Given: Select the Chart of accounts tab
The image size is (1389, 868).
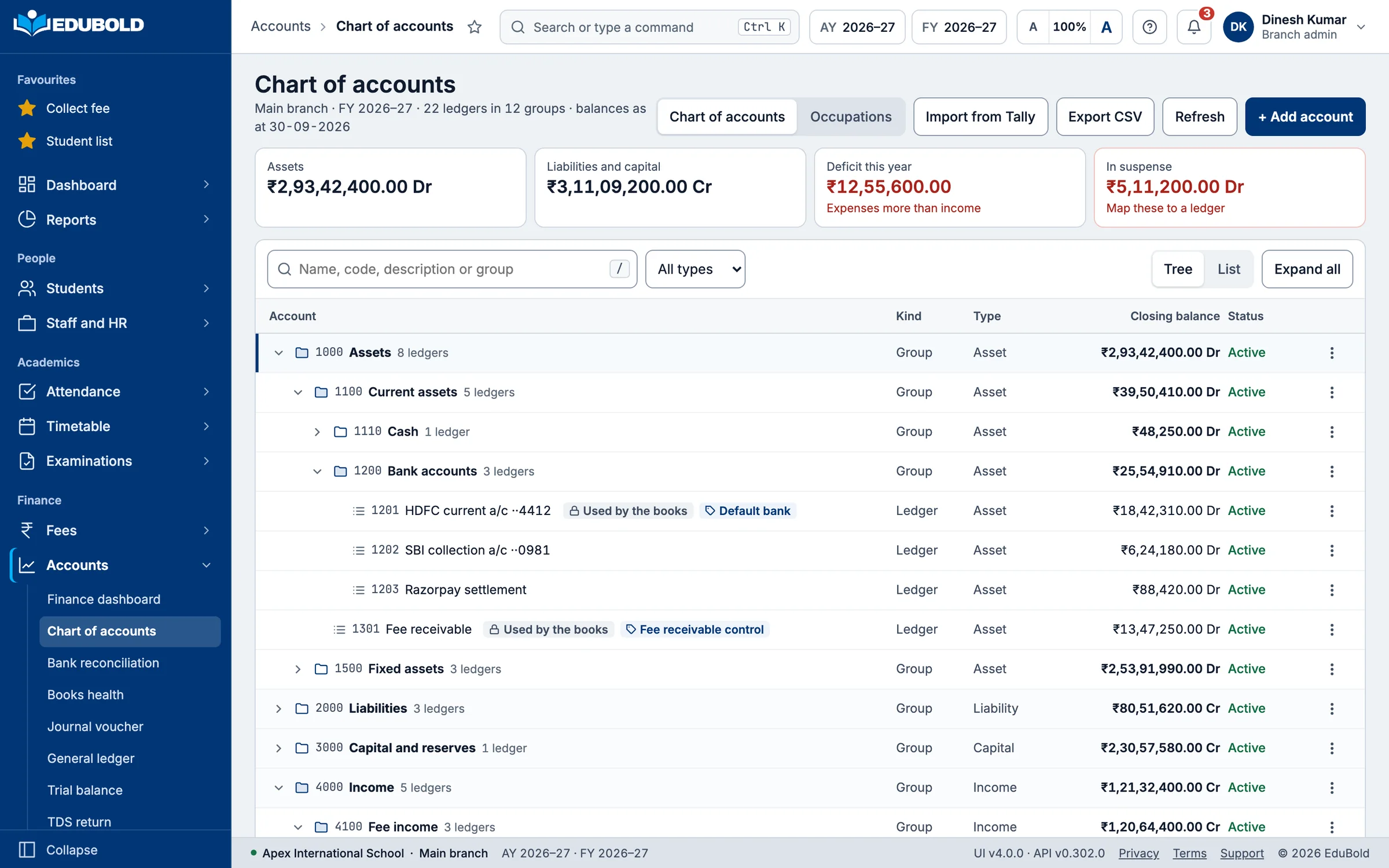Looking at the screenshot, I should coord(727,116).
